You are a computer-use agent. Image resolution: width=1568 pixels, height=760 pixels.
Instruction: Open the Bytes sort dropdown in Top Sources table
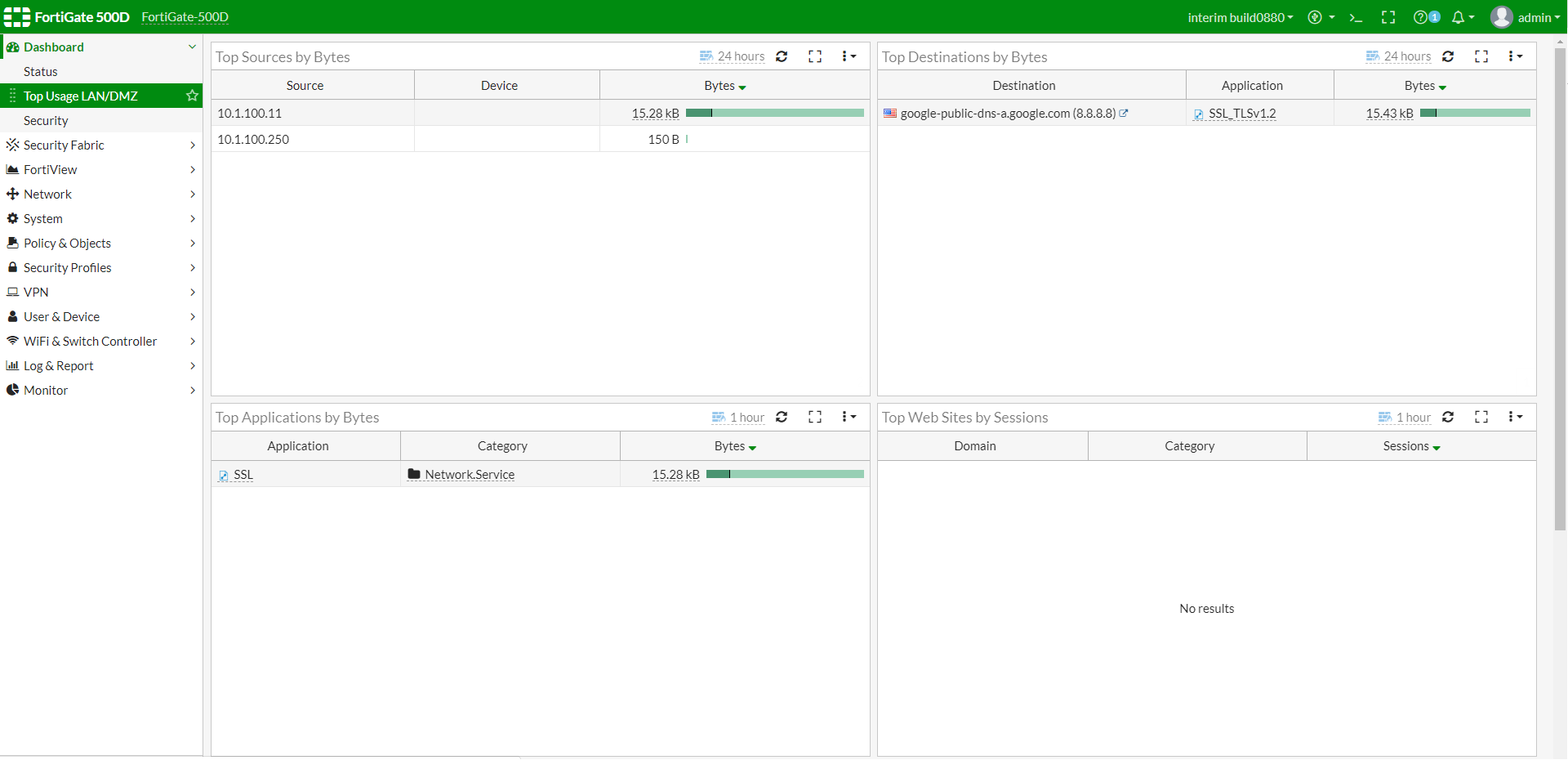point(724,85)
